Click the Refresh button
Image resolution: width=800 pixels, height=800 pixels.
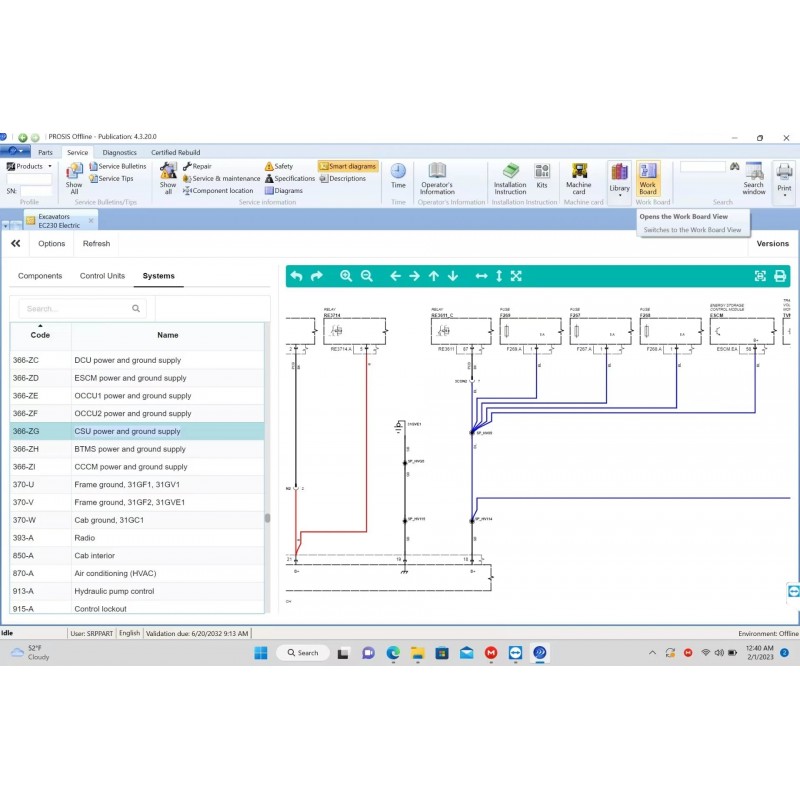(96, 243)
